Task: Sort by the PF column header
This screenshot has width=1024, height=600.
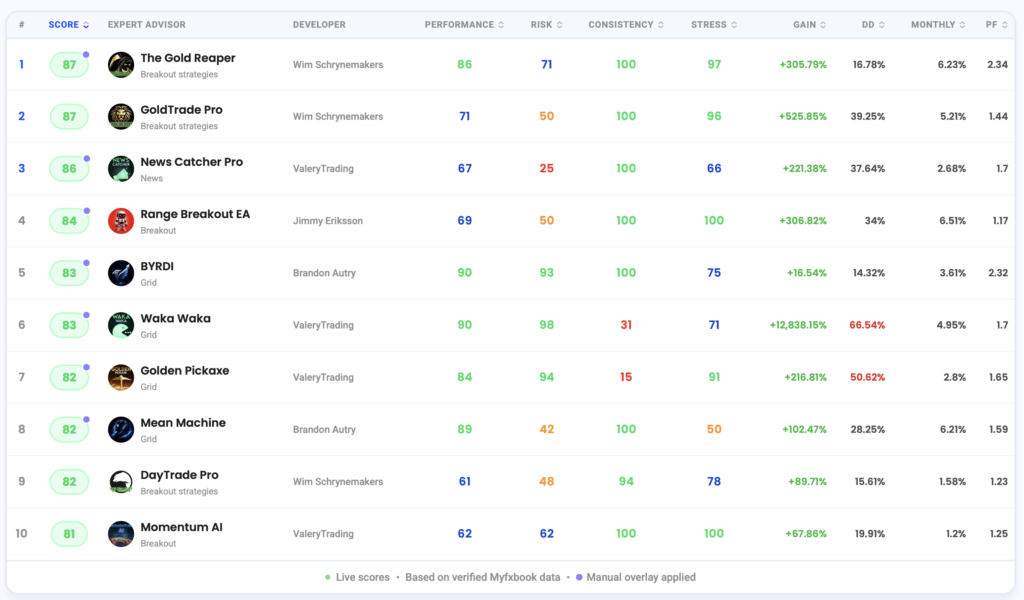Action: coord(997,25)
